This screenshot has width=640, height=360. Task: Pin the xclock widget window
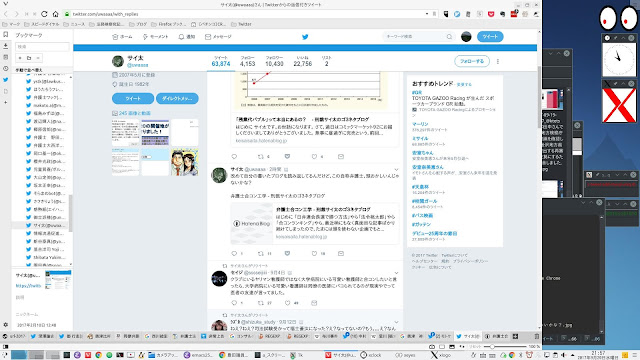pos(616,38)
